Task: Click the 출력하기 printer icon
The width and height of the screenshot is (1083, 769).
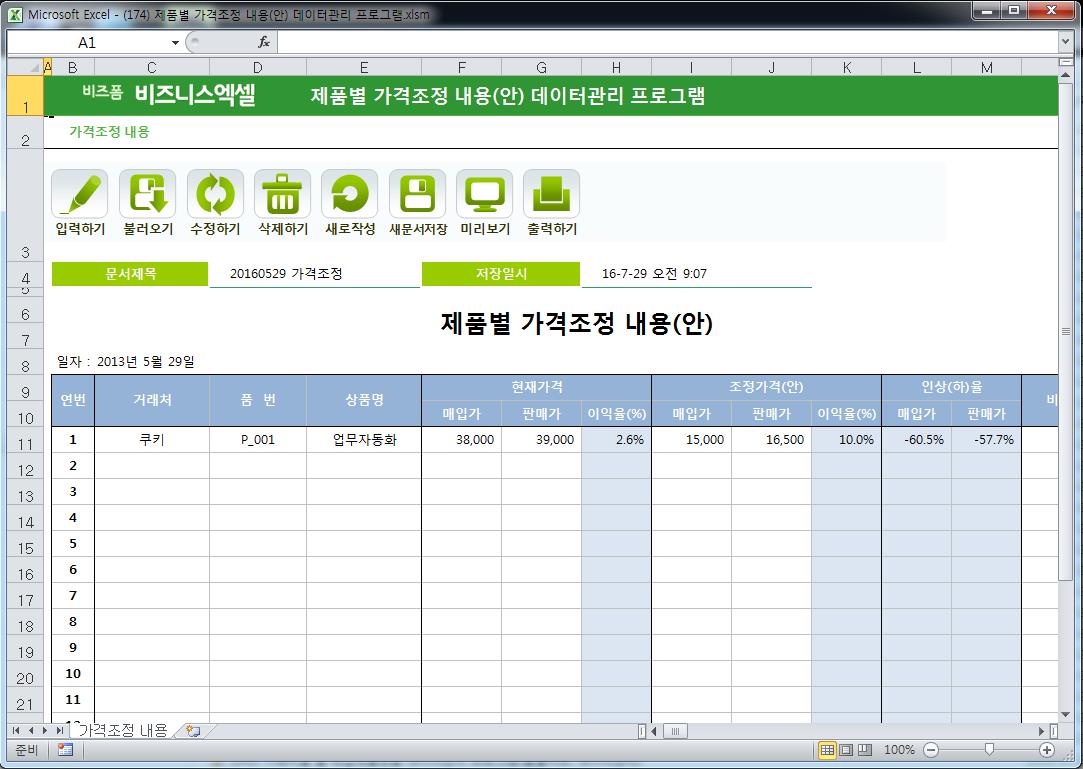Action: 551,194
